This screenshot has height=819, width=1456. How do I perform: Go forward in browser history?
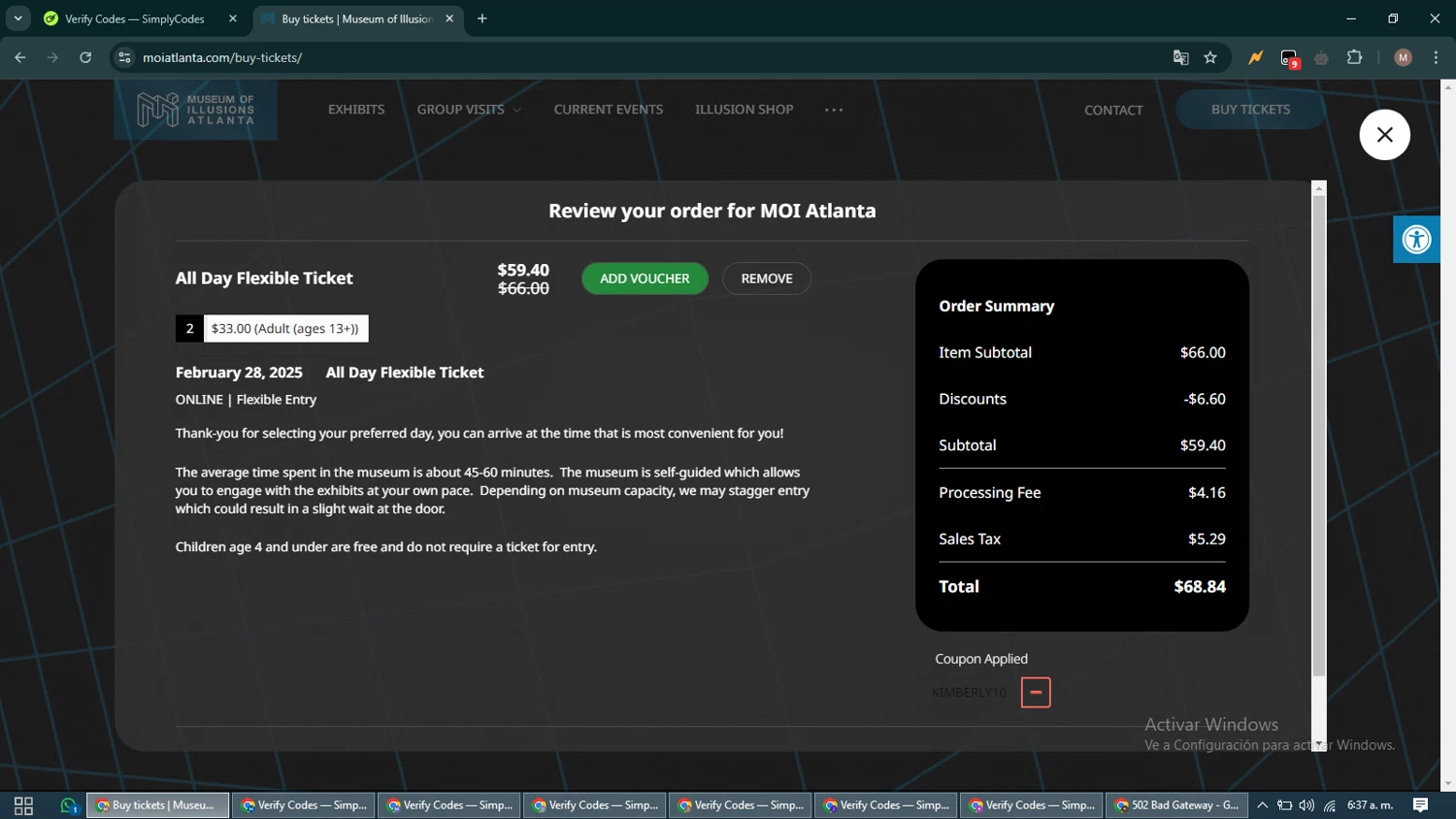coord(52,58)
